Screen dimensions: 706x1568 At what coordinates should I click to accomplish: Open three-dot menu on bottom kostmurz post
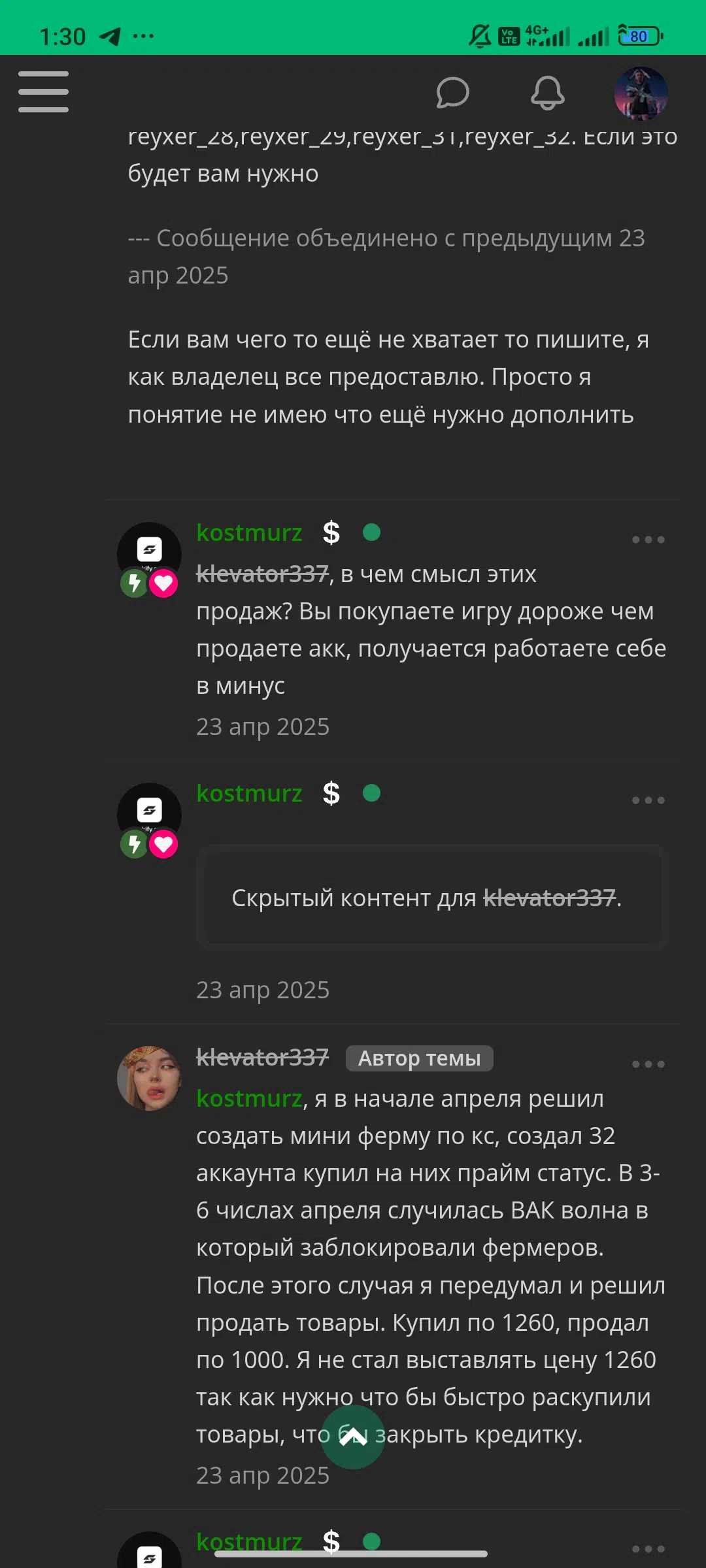pyautogui.click(x=648, y=1549)
